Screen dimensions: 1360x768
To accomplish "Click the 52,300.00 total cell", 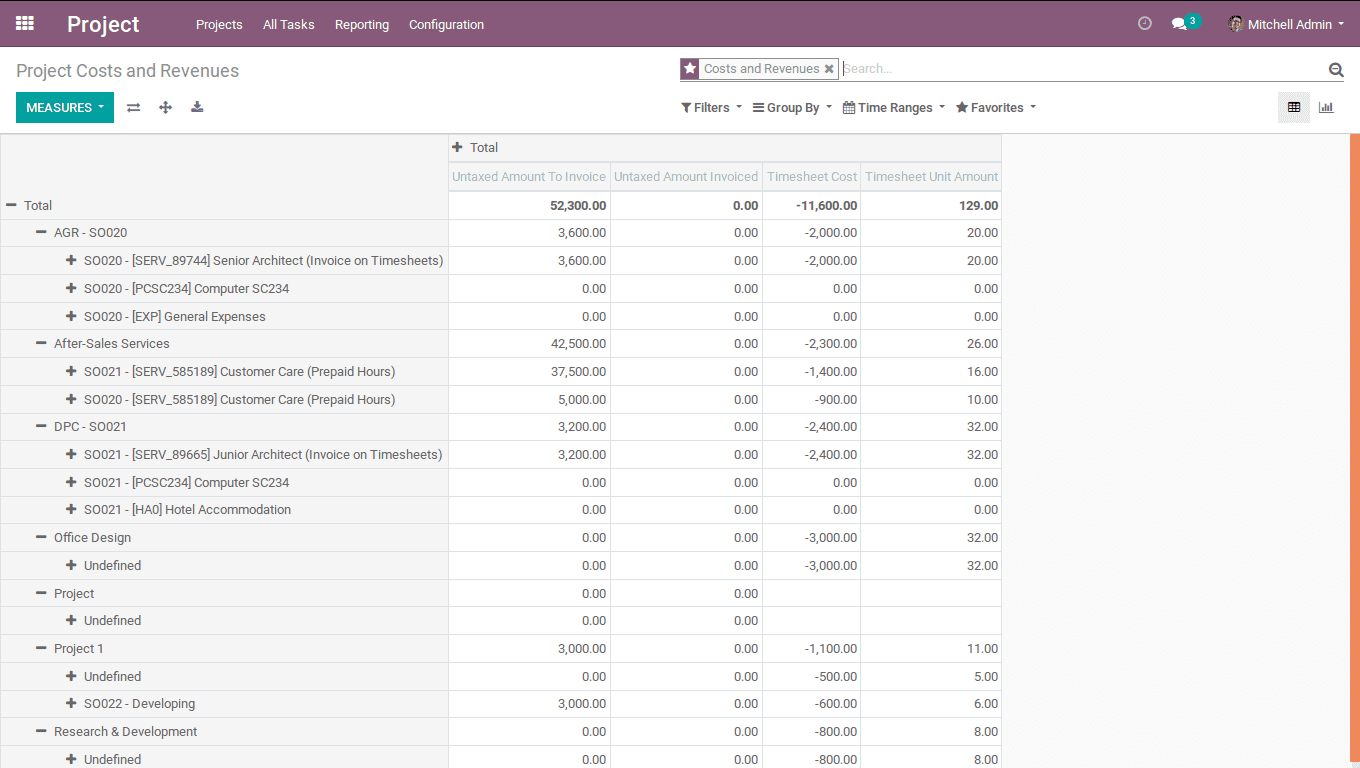I will pos(529,206).
